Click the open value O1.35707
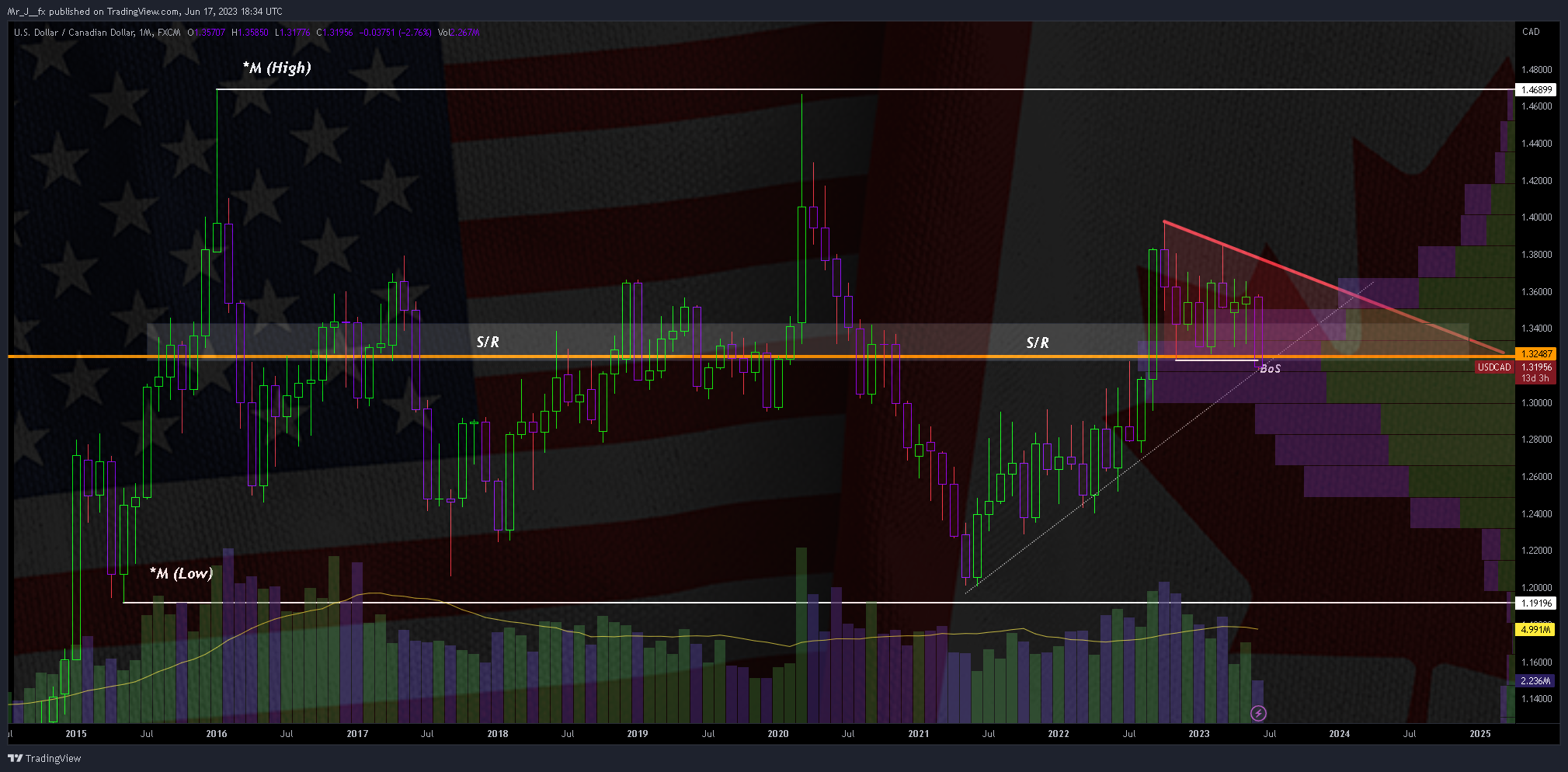 pyautogui.click(x=206, y=33)
